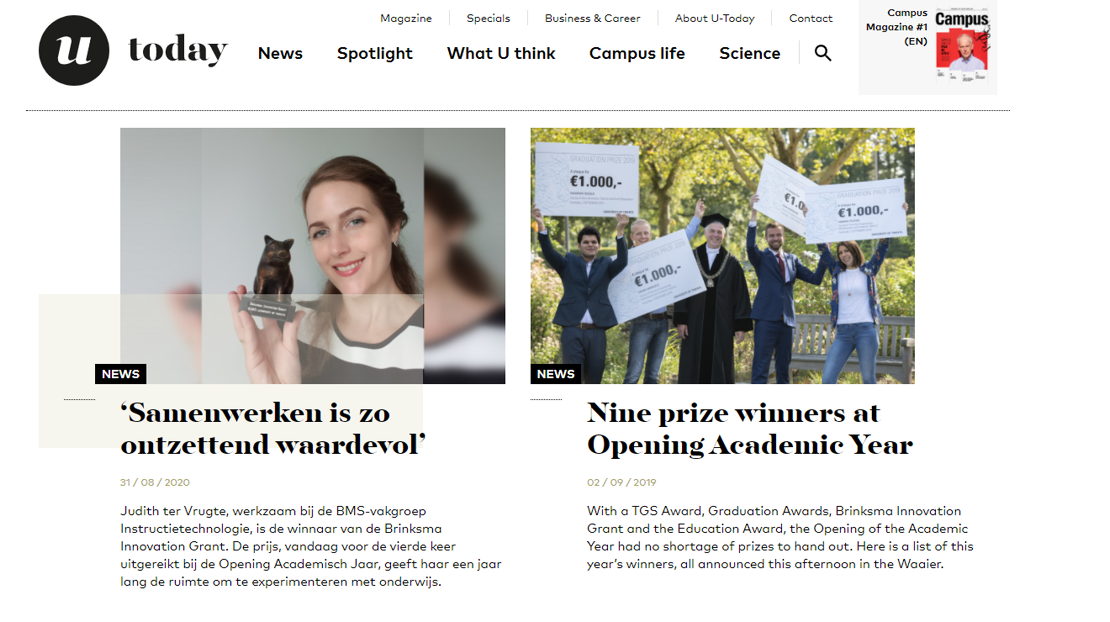Click the 'today' wordmark logo
Image resolution: width=1110 pixels, height=622 pixels.
coord(178,50)
